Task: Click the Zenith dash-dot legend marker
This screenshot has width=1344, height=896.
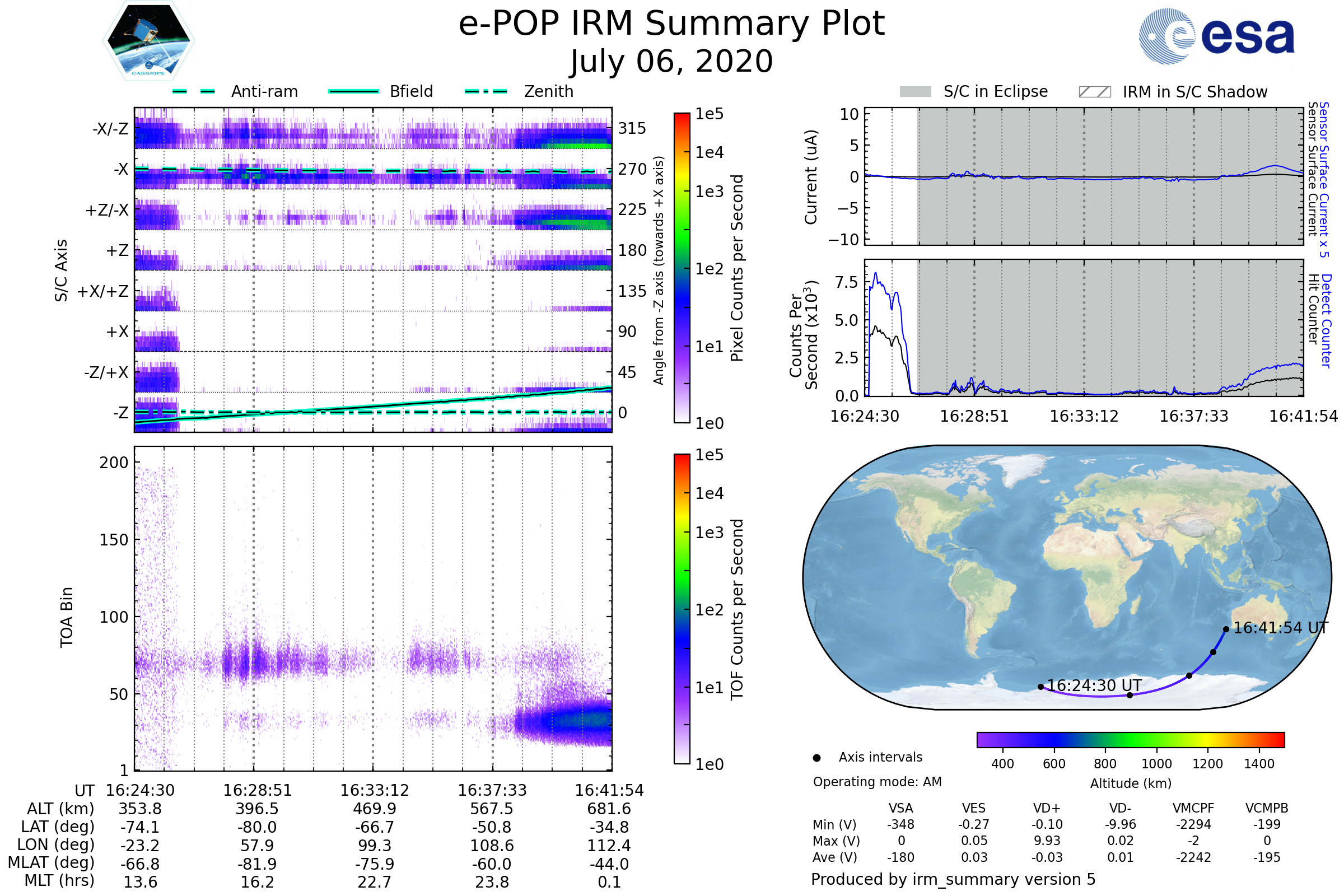Action: 486,91
